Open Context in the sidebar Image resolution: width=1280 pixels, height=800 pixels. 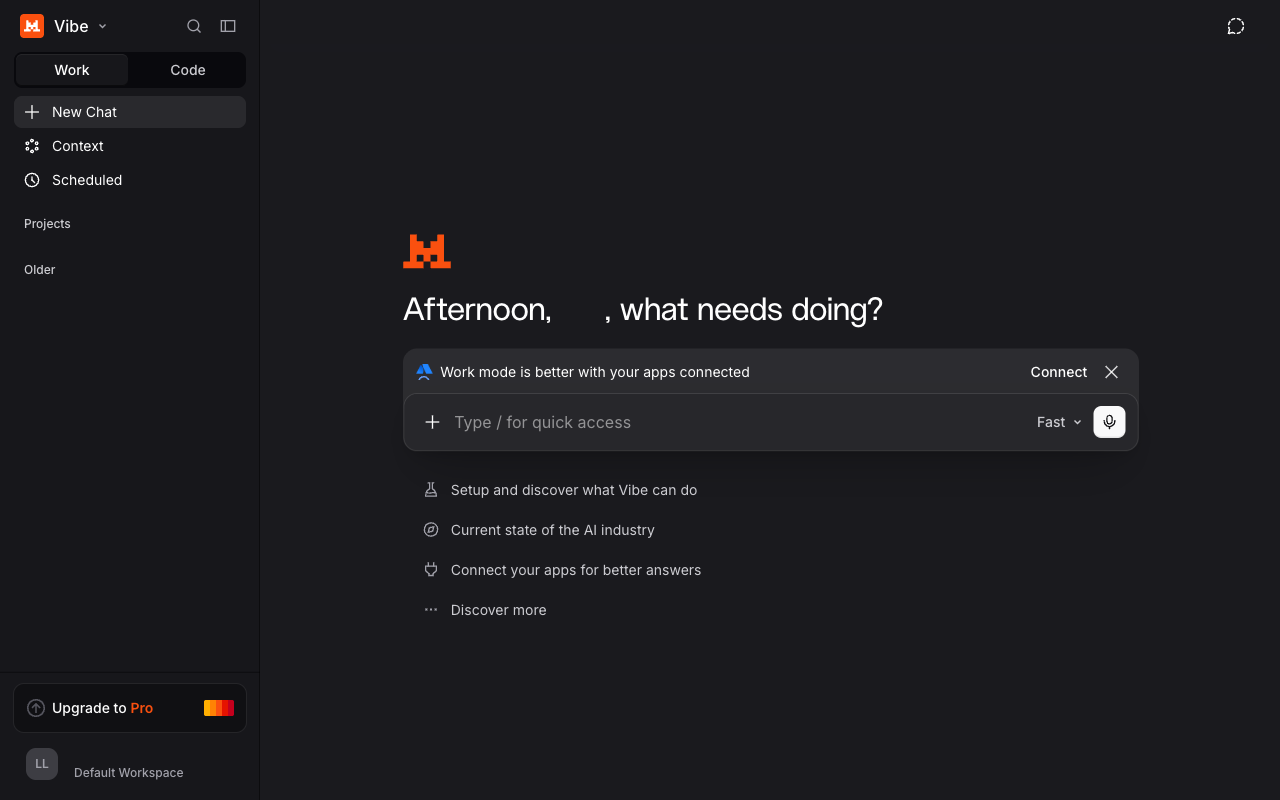coord(130,146)
